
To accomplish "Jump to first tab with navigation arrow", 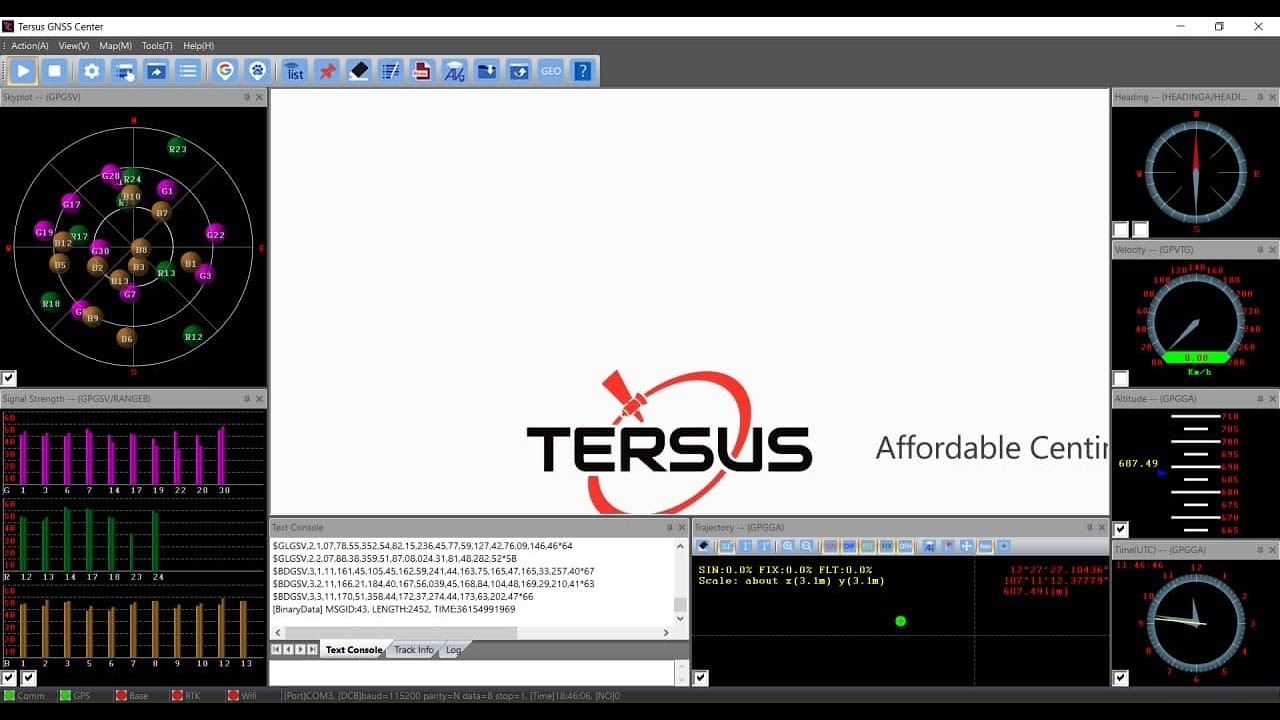I will coord(276,650).
